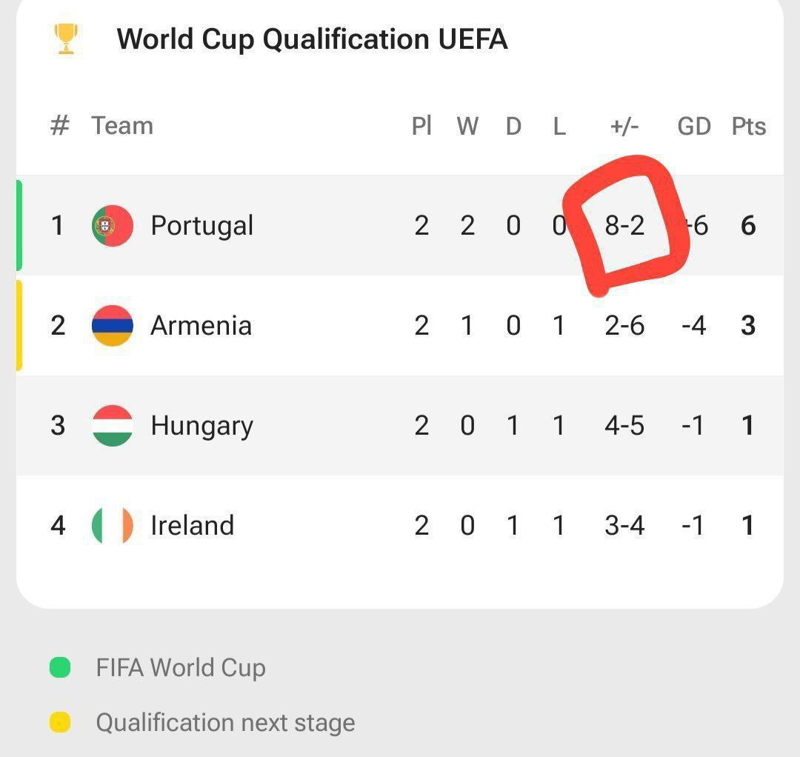Click Armenia's 2-6 goals value
The image size is (800, 757).
(x=625, y=326)
